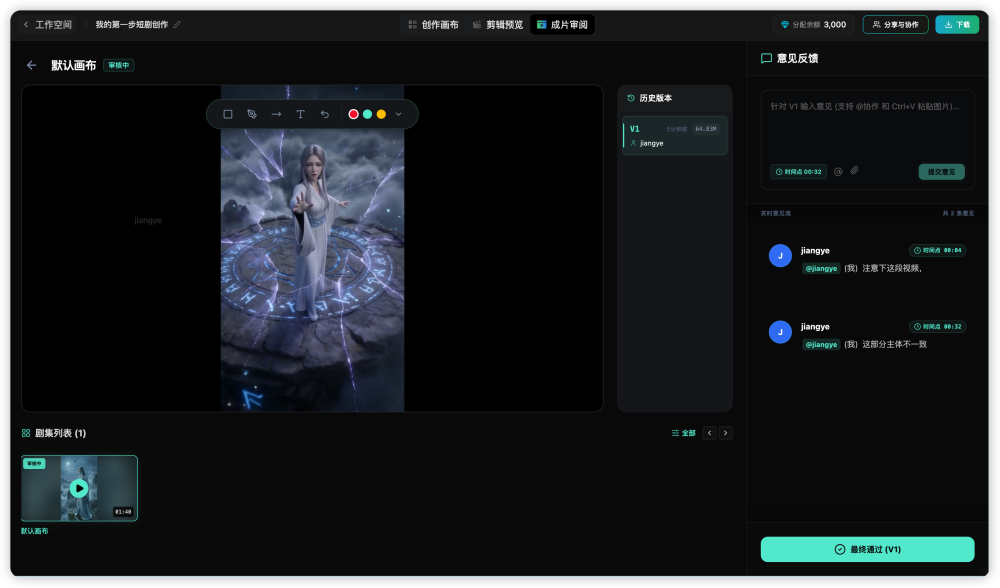The width and height of the screenshot is (1000, 588).
Task: Mention a collaborator with the @ icon
Action: 839,172
